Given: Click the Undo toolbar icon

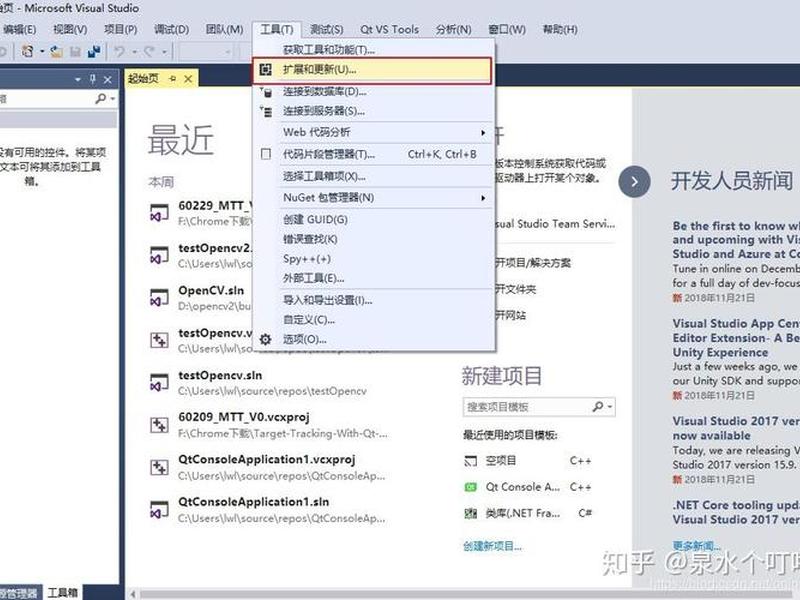Looking at the screenshot, I should [119, 52].
